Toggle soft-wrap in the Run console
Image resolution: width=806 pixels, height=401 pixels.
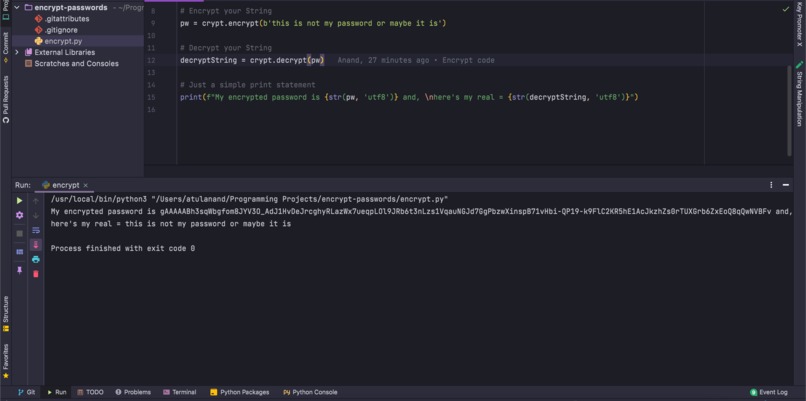click(x=35, y=230)
